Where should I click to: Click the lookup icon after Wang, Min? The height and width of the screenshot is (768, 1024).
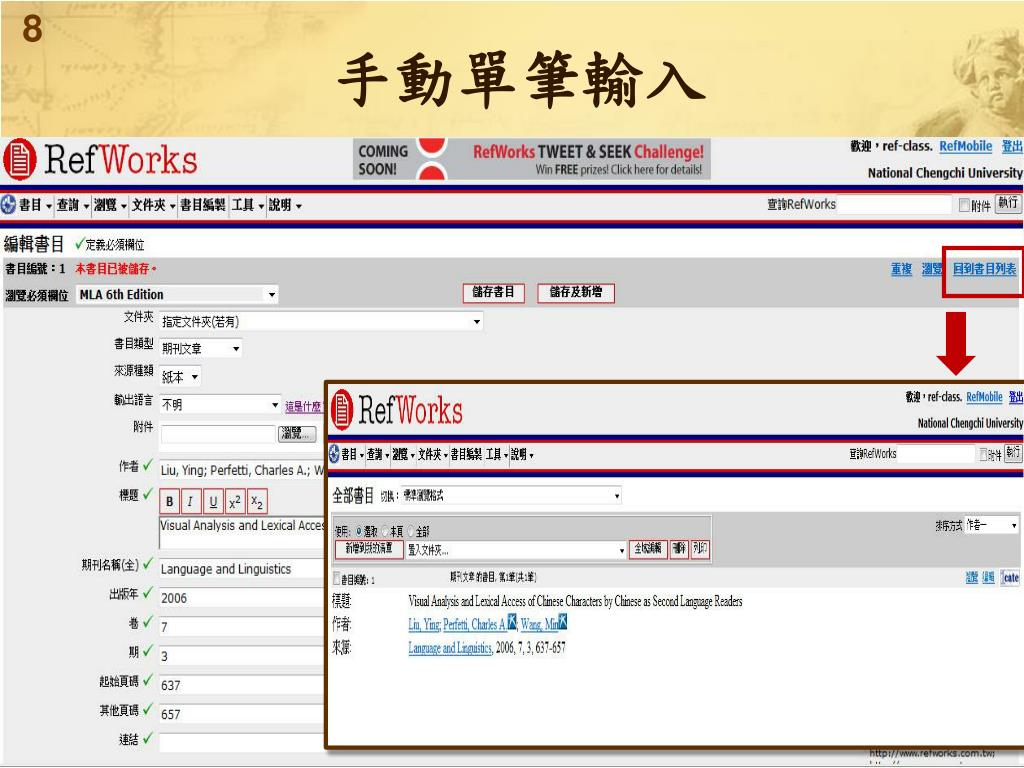pyautogui.click(x=562, y=621)
